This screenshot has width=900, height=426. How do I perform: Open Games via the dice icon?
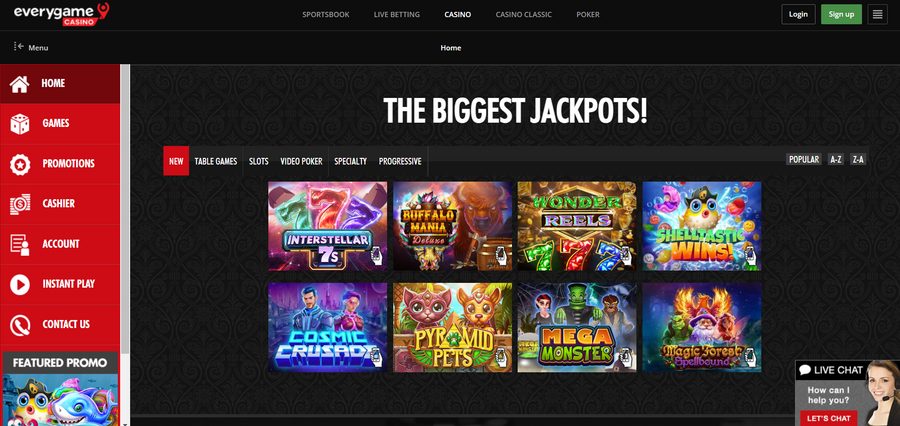pos(20,123)
